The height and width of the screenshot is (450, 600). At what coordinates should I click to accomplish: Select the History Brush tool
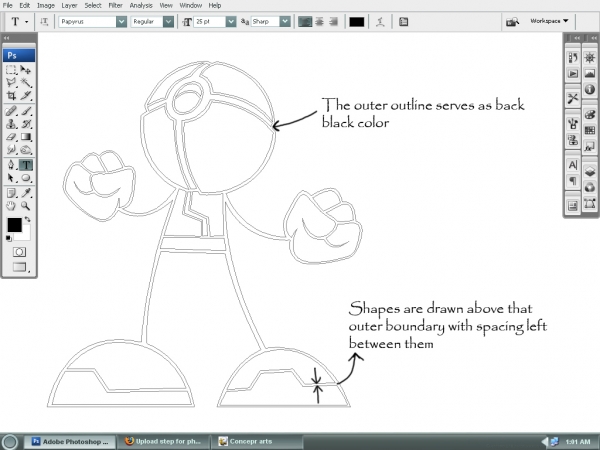(26, 124)
